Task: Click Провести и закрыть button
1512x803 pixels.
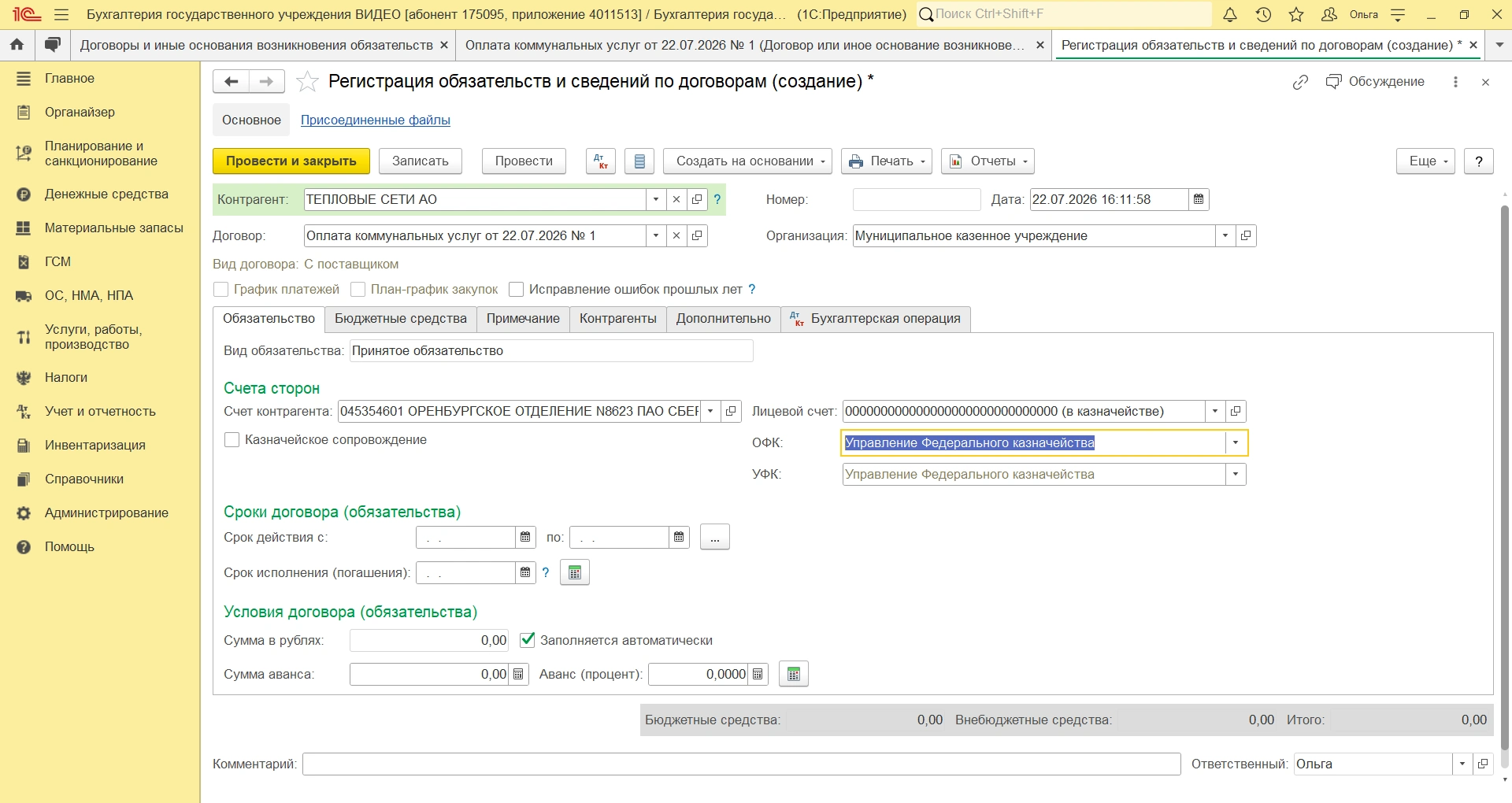Action: point(291,161)
